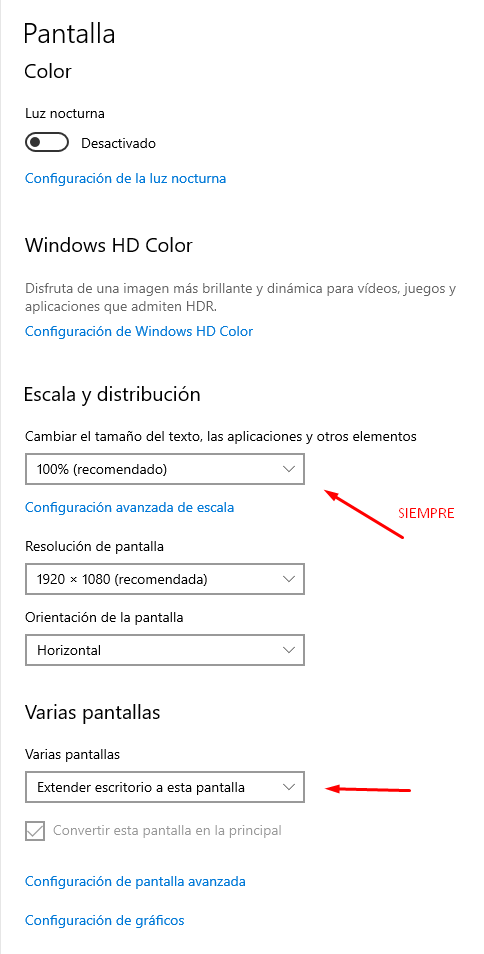Click the Convertir esta pantalla en la principal label
Screen dimensions: 484x954
pyautogui.click(x=167, y=830)
